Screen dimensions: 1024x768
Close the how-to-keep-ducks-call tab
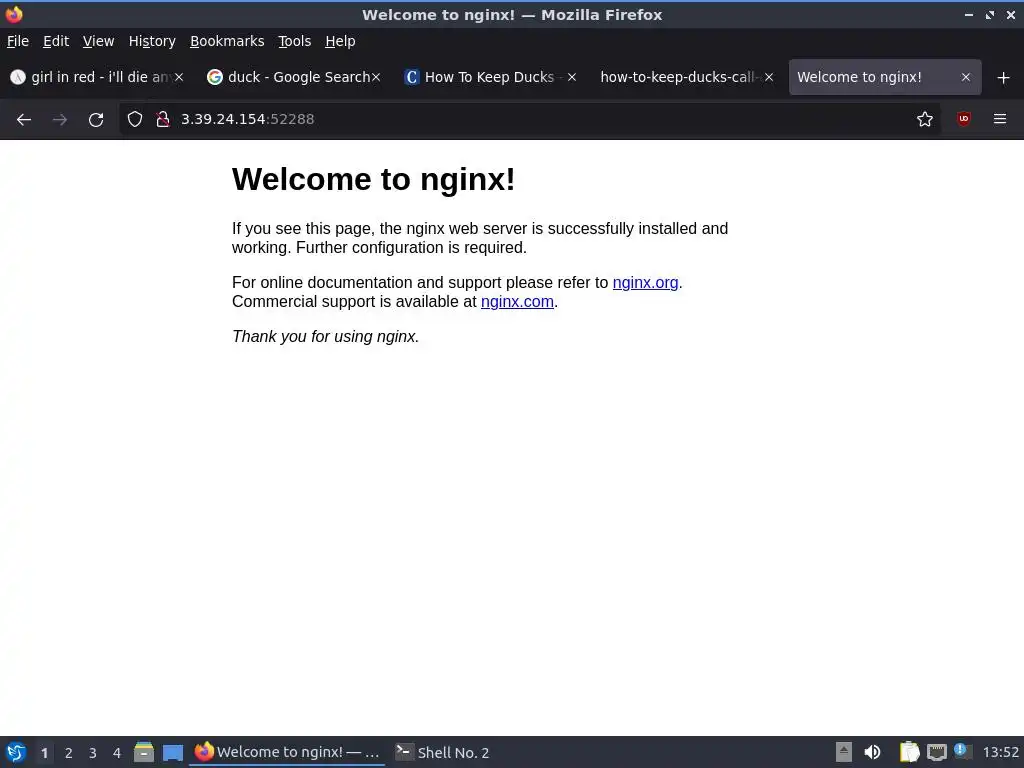pyautogui.click(x=769, y=77)
